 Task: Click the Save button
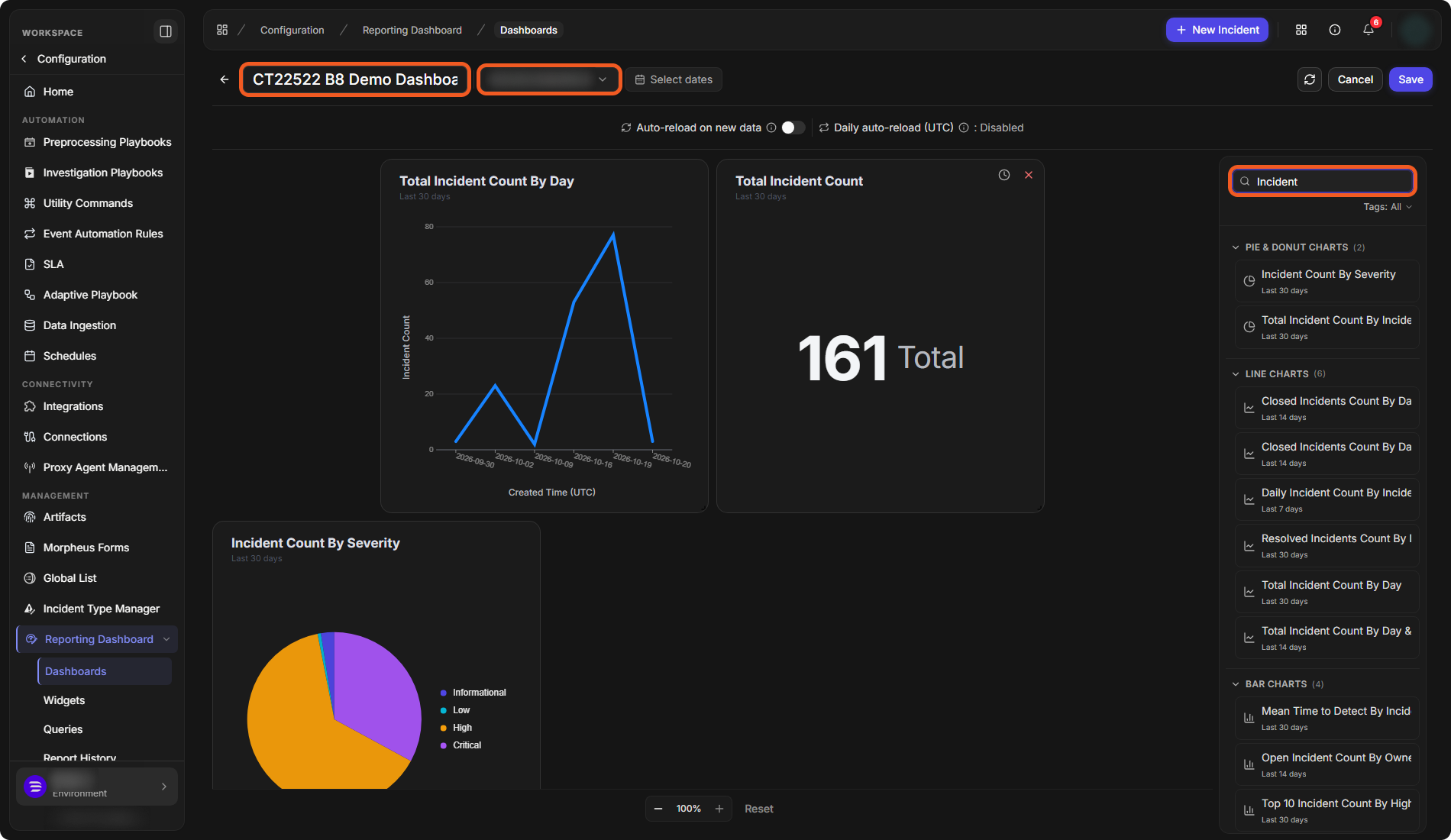[x=1411, y=79]
